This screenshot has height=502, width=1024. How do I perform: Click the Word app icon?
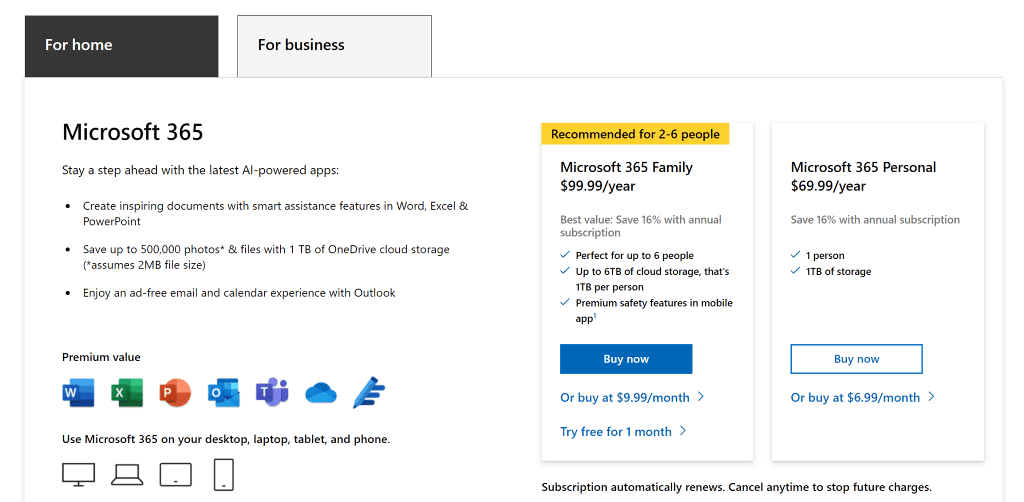pyautogui.click(x=78, y=392)
